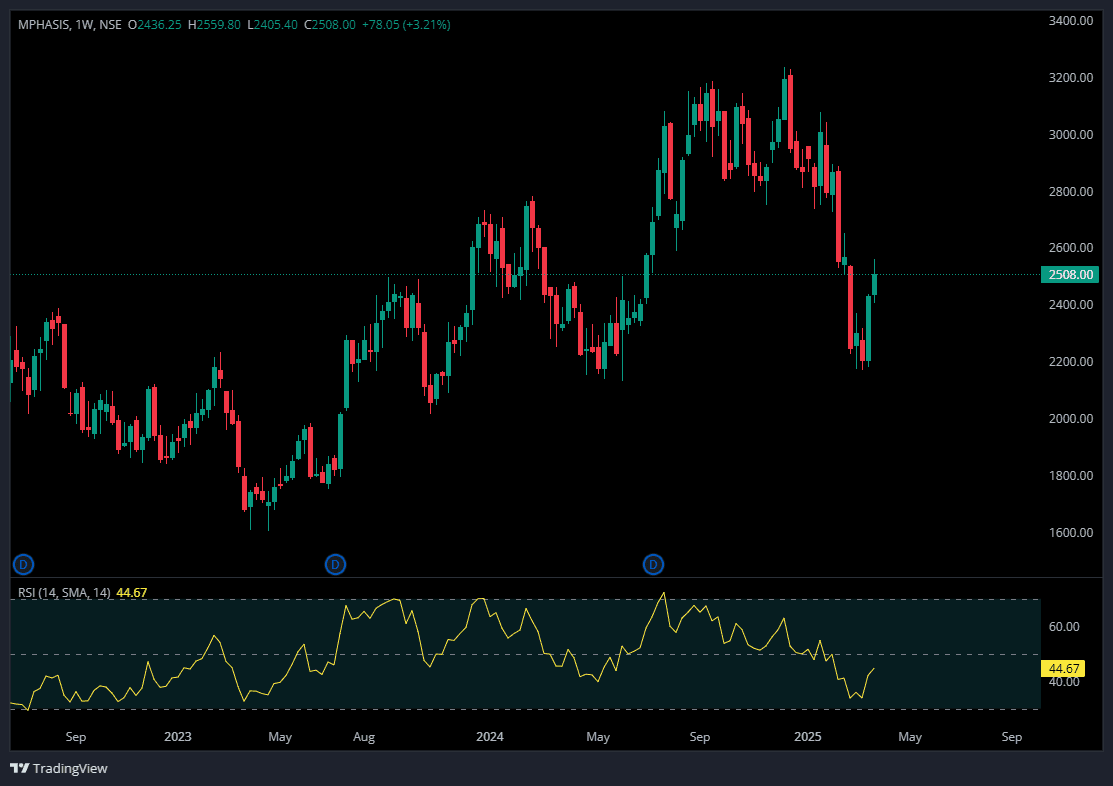Click the 1600.00 price axis label
Screen dimensions: 1113x786
click(1070, 533)
